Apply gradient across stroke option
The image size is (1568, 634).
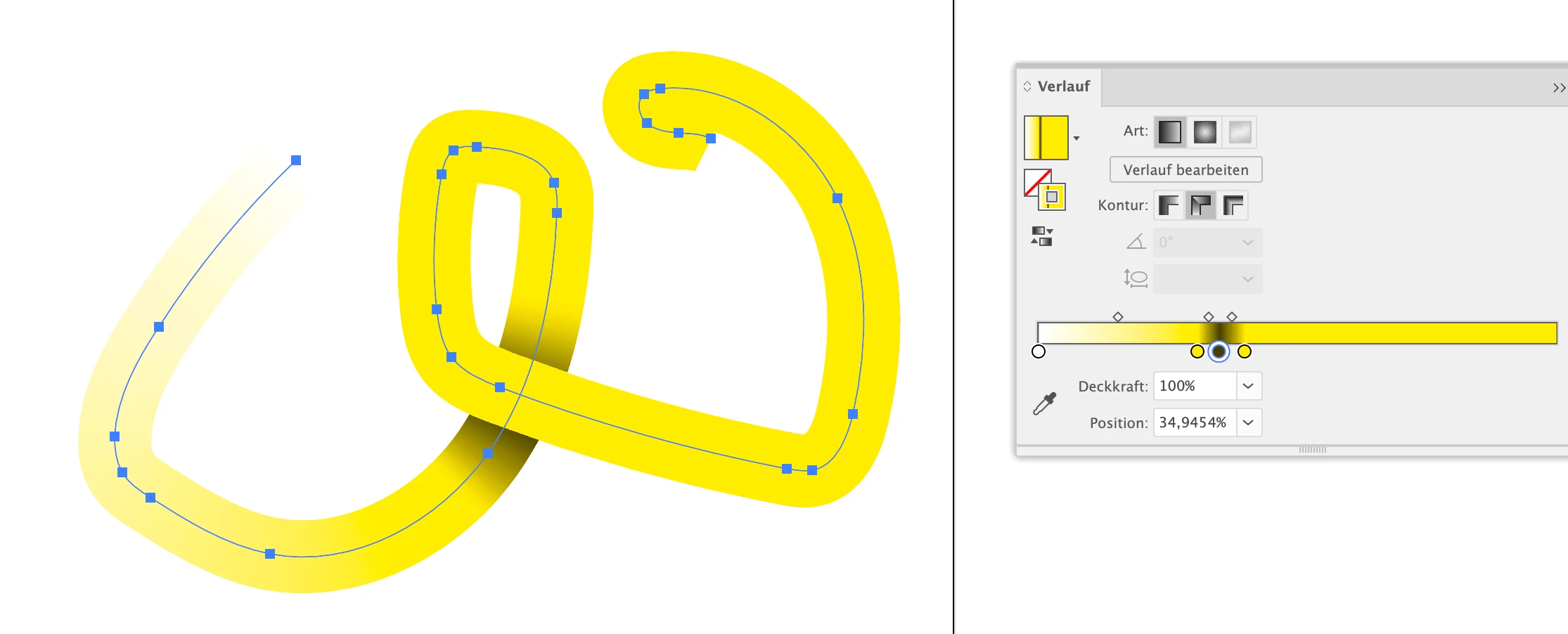click(1233, 205)
